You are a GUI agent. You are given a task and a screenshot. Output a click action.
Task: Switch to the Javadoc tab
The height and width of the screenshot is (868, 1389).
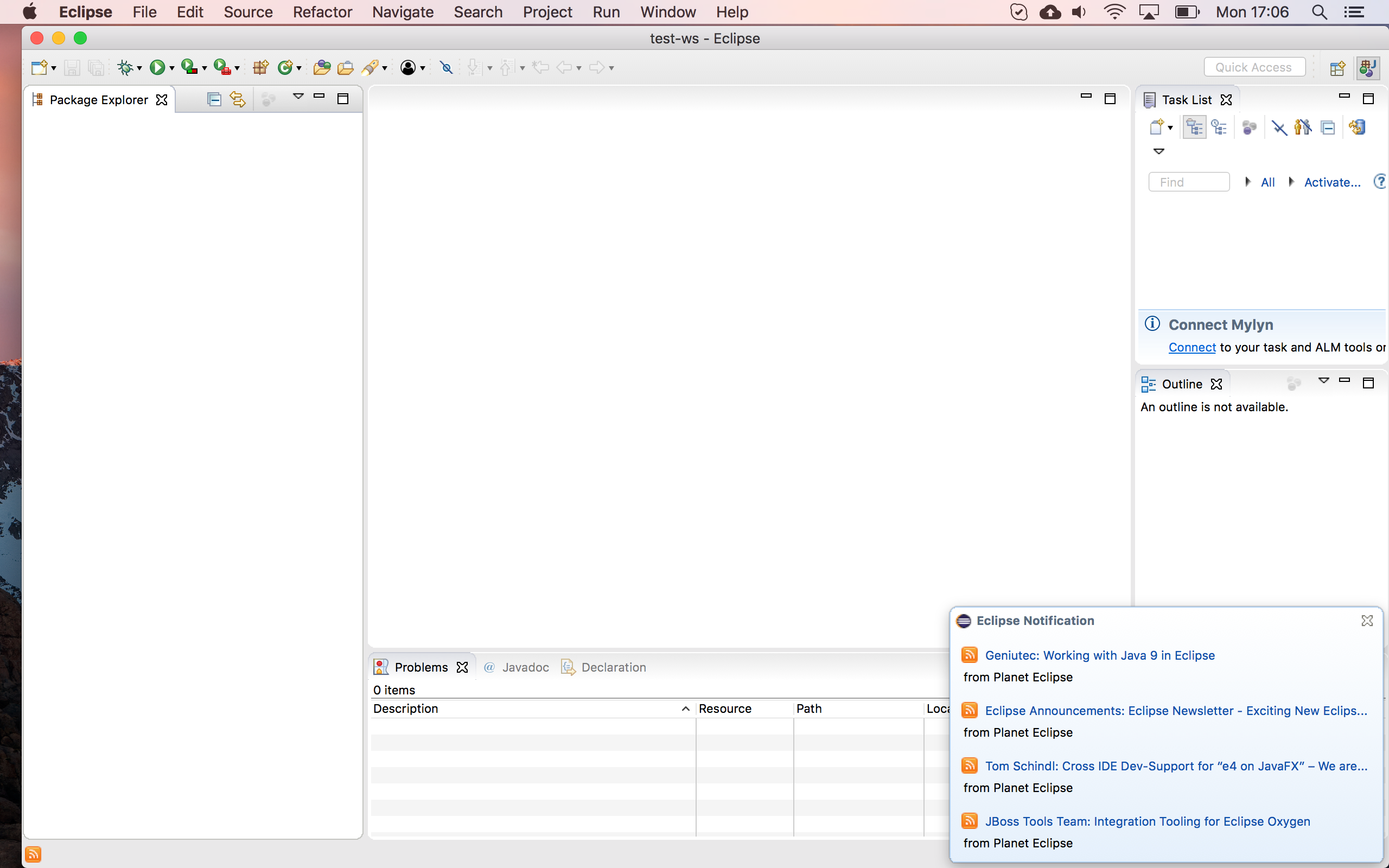[x=517, y=667]
